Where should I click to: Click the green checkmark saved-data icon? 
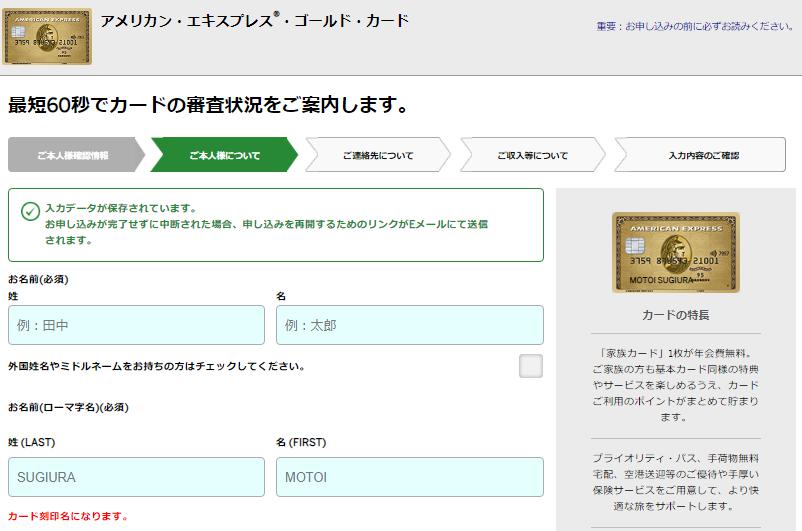click(x=30, y=211)
